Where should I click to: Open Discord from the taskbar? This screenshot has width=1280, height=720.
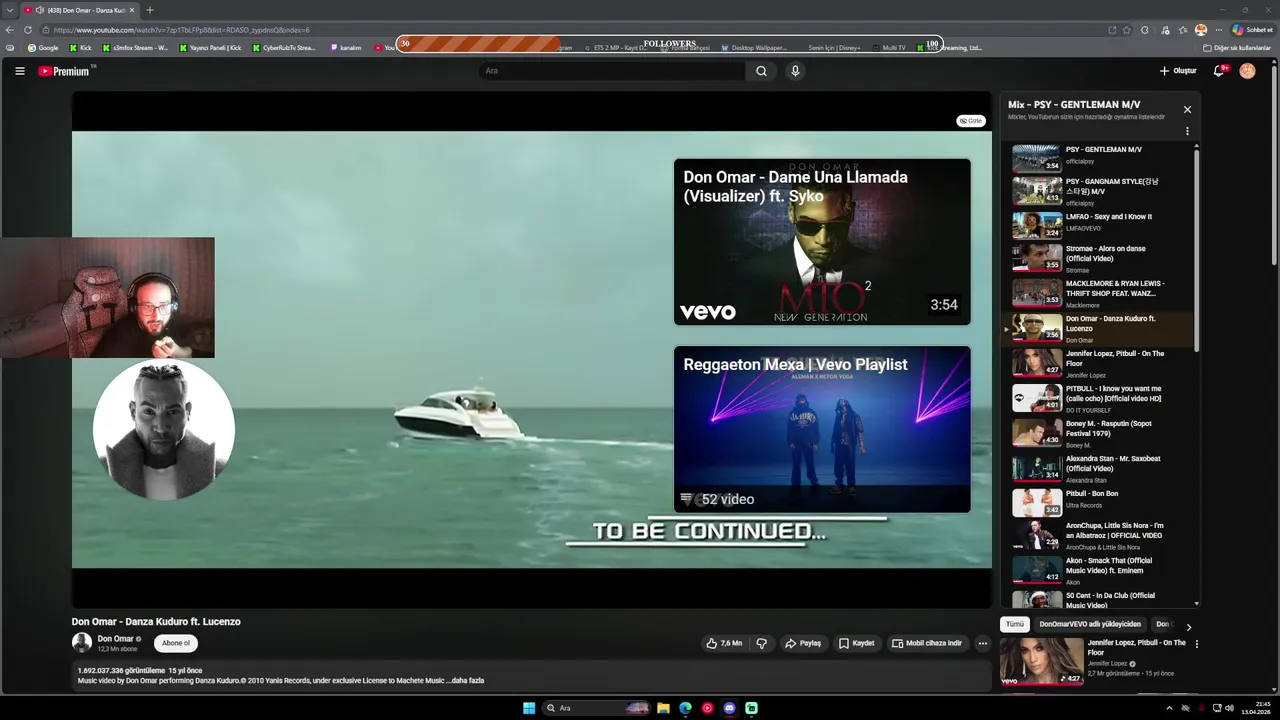[x=729, y=708]
